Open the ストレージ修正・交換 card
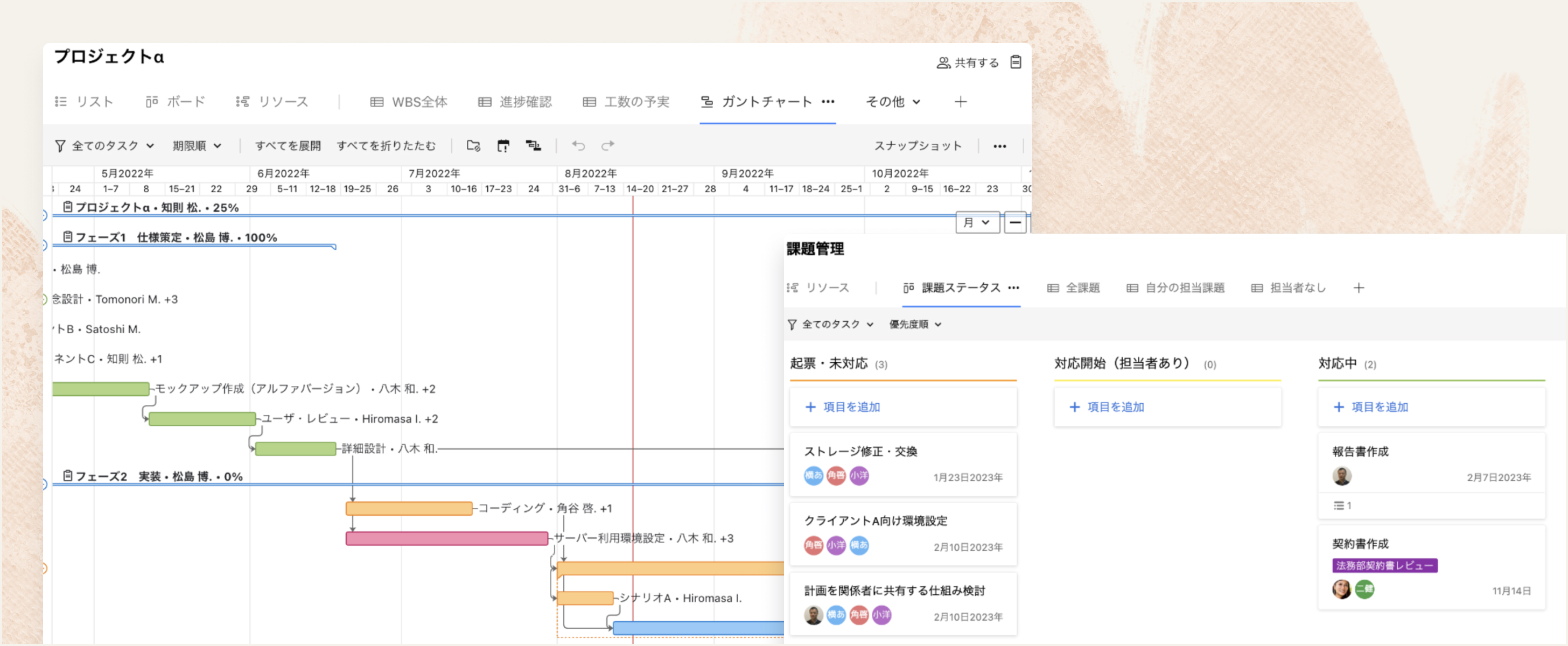 click(904, 464)
